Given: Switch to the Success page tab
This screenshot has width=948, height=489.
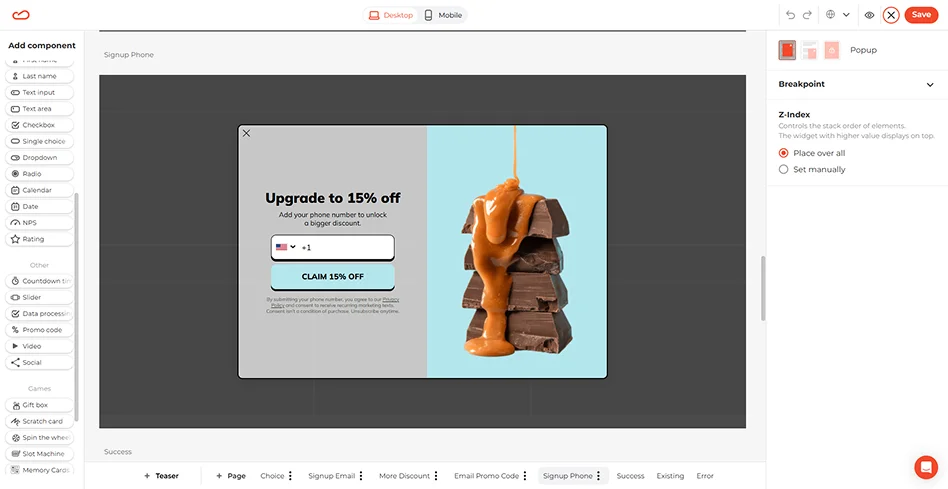Looking at the screenshot, I should pos(630,476).
